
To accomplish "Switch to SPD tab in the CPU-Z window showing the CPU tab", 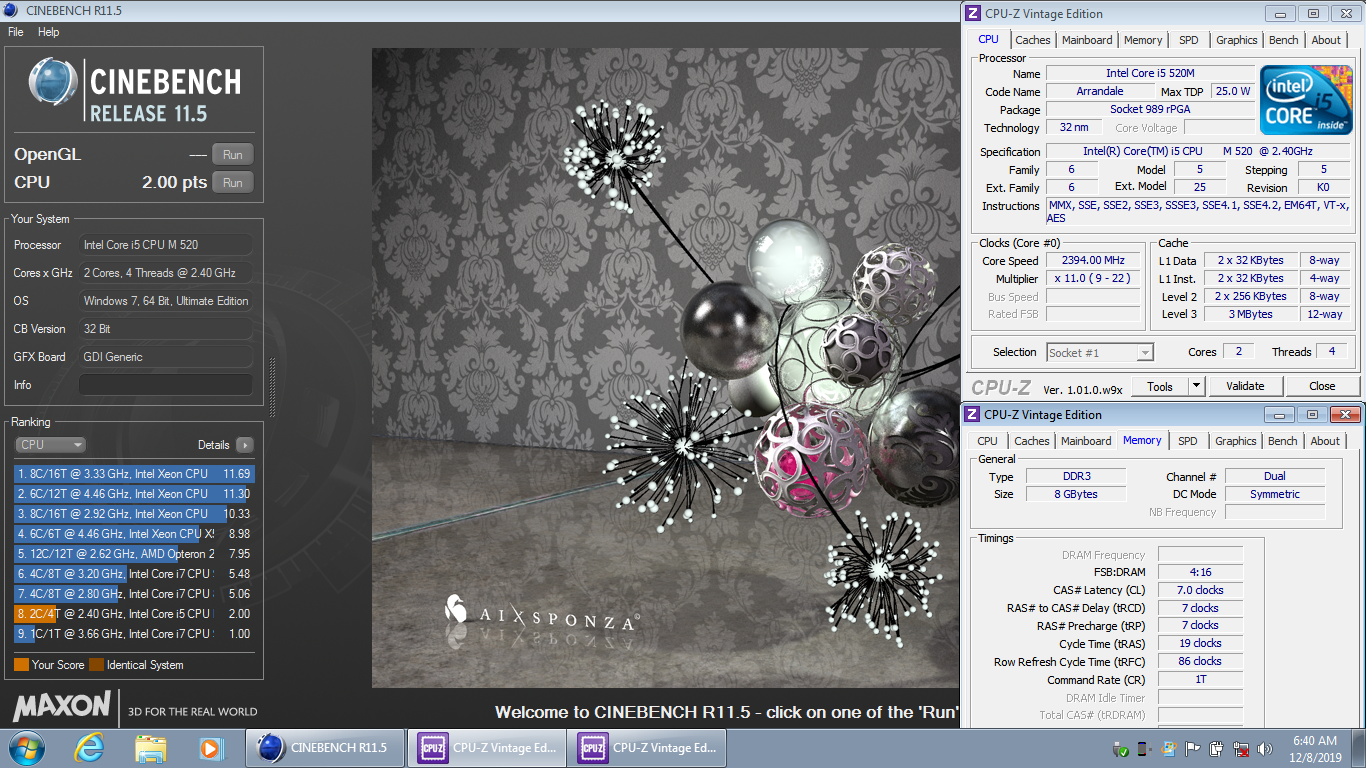I will point(1188,40).
